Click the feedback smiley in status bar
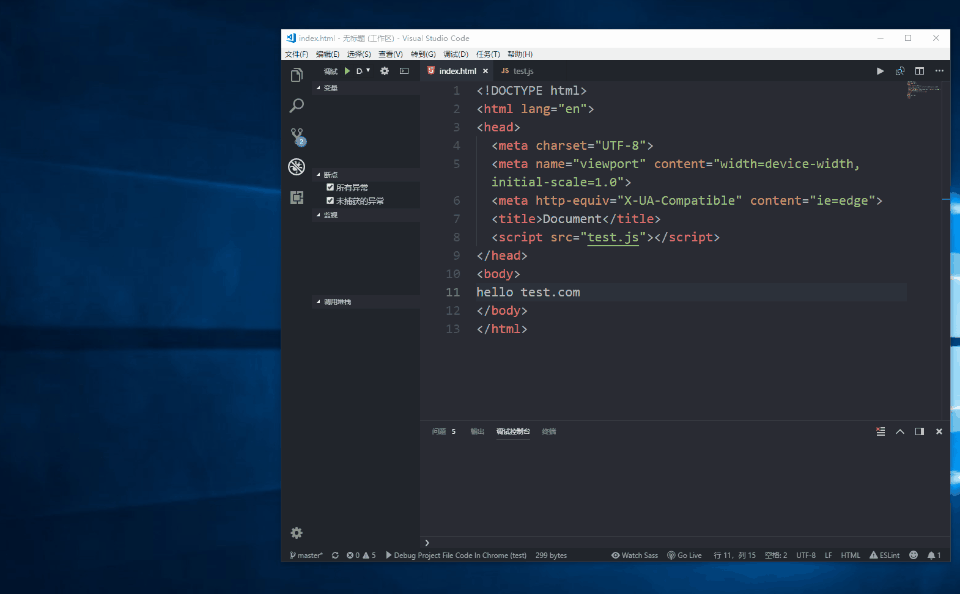Image resolution: width=960 pixels, height=594 pixels. coord(913,555)
